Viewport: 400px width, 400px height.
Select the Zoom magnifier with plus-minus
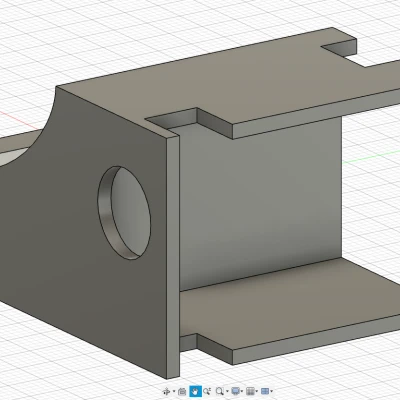pos(207,391)
